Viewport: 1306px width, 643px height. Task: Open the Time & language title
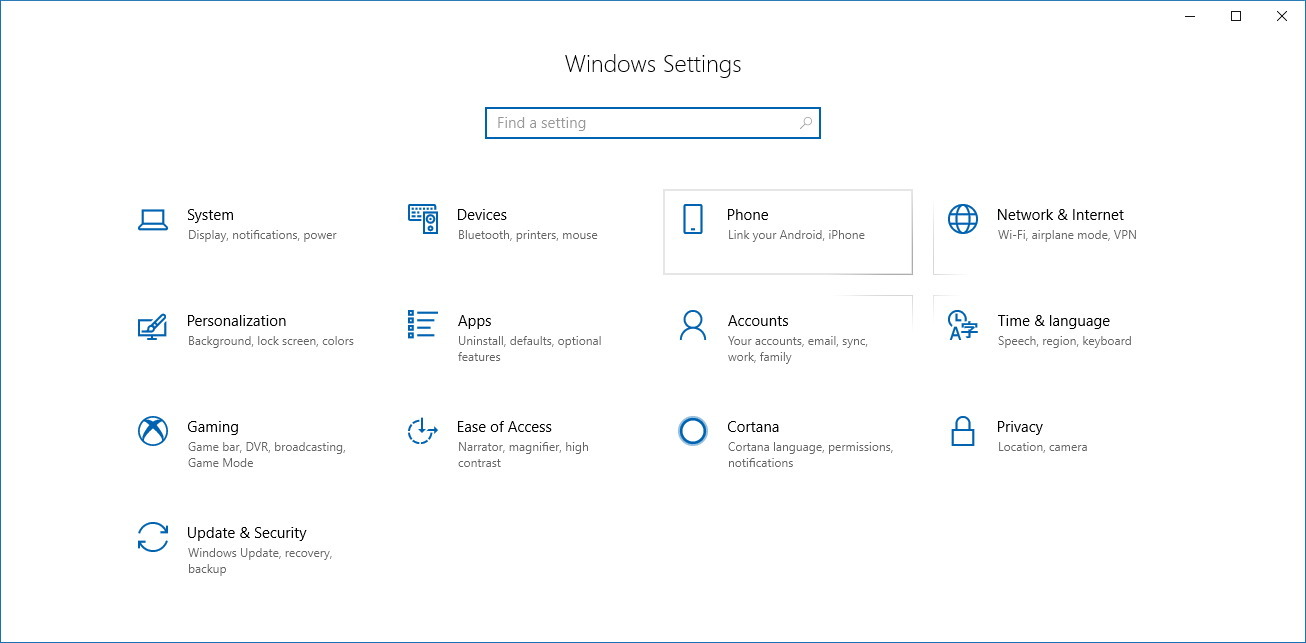[x=1054, y=321]
